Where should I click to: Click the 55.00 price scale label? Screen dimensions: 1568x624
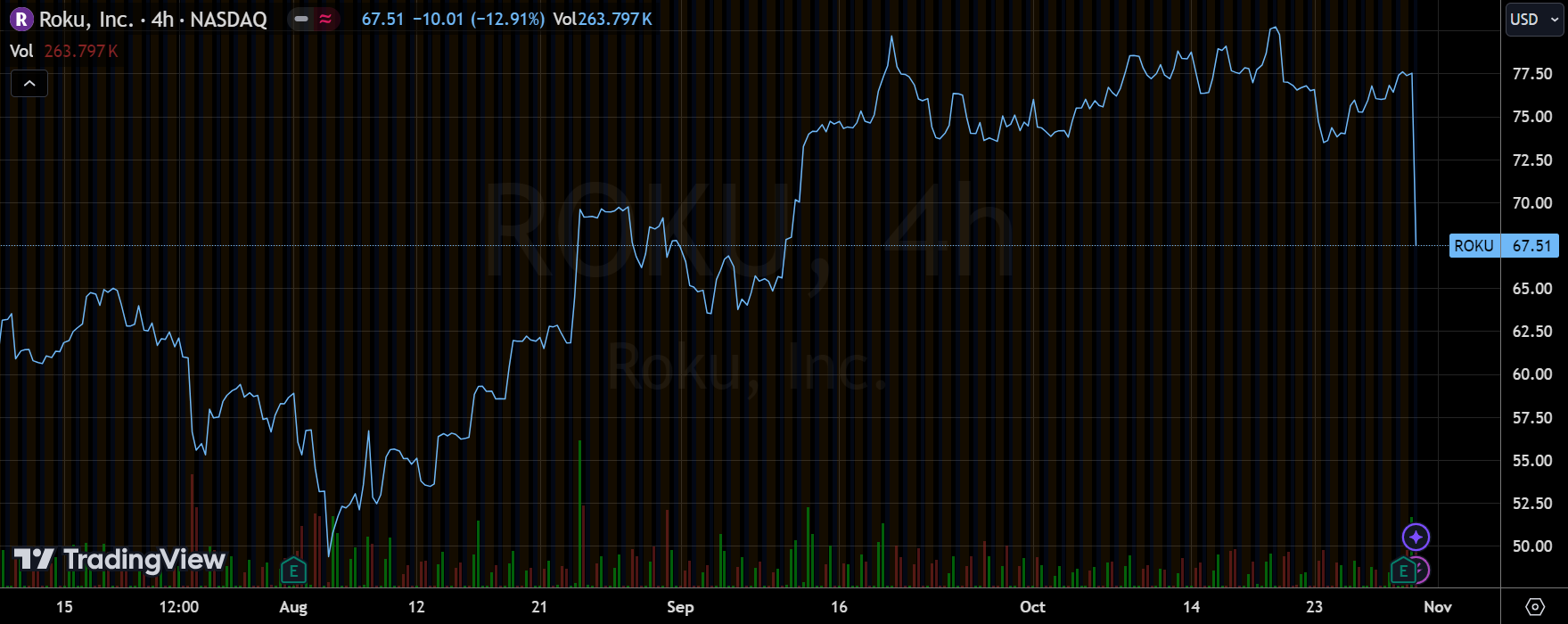click(1532, 461)
